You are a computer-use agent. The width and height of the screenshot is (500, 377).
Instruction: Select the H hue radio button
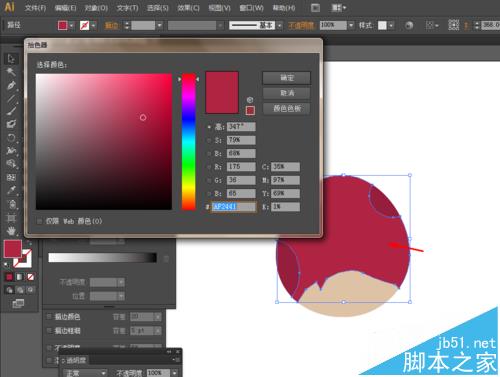209,127
